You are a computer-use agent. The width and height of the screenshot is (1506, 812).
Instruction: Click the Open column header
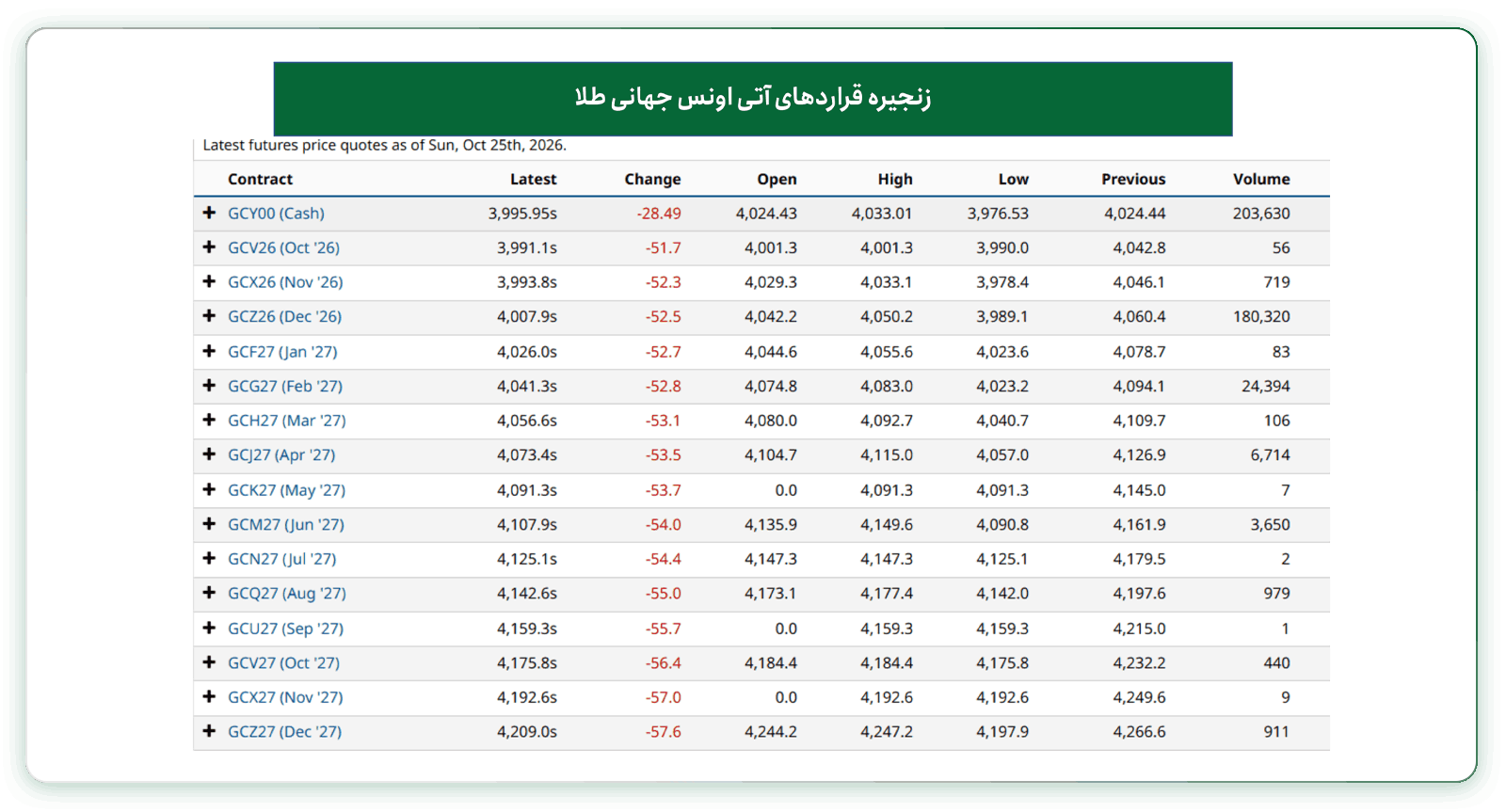[x=777, y=179]
